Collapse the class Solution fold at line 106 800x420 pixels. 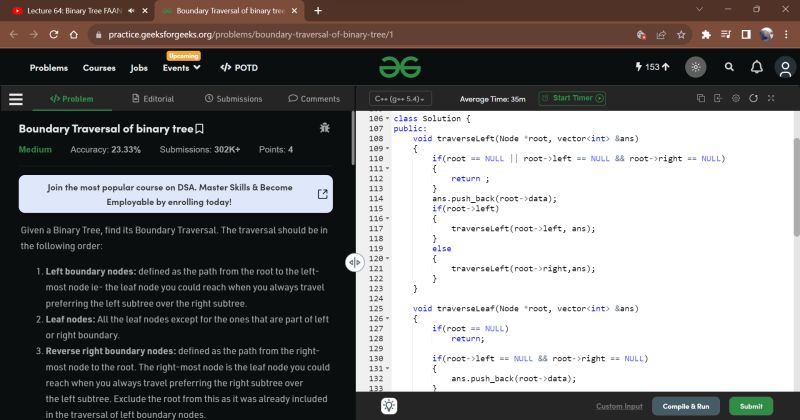point(388,118)
